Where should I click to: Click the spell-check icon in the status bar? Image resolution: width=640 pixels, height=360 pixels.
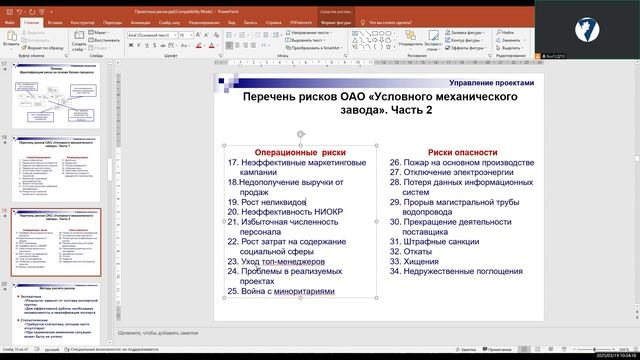37,349
